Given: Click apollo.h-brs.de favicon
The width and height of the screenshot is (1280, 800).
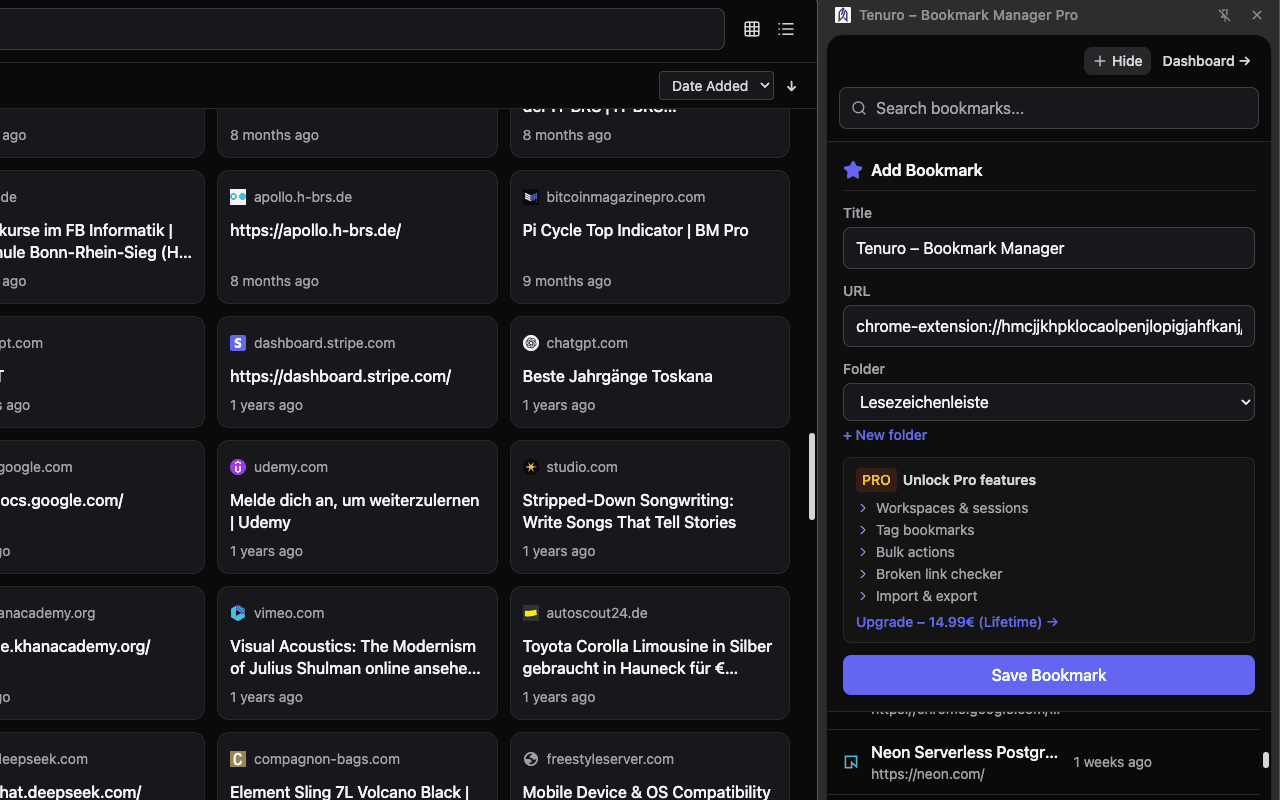Looking at the screenshot, I should [x=238, y=197].
